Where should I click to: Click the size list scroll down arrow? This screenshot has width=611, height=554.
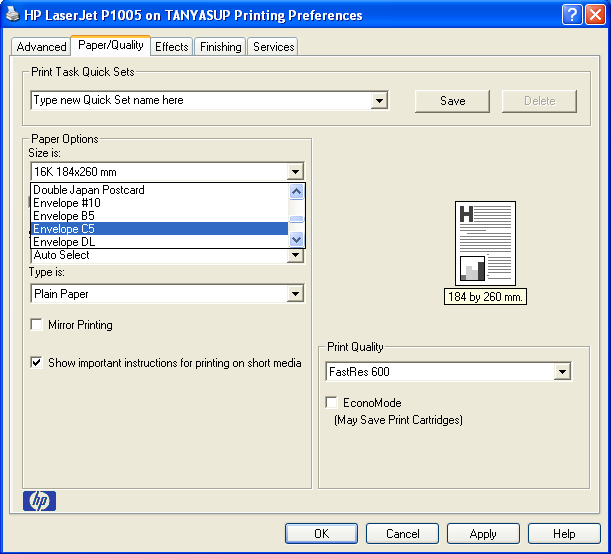[297, 239]
